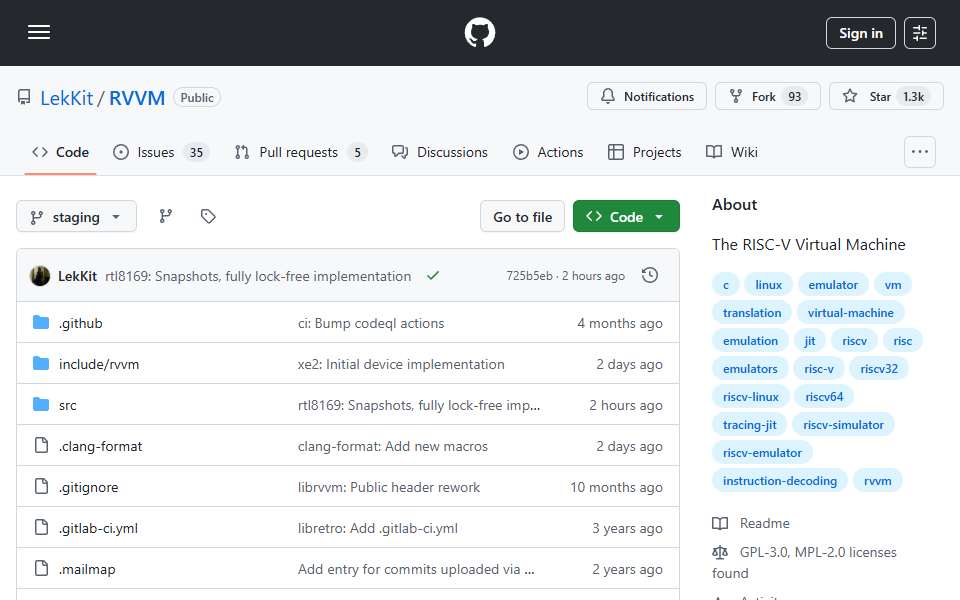Open commit 'ci: Bump codeql actions'
Viewport: 960px width, 600px height.
point(371,323)
